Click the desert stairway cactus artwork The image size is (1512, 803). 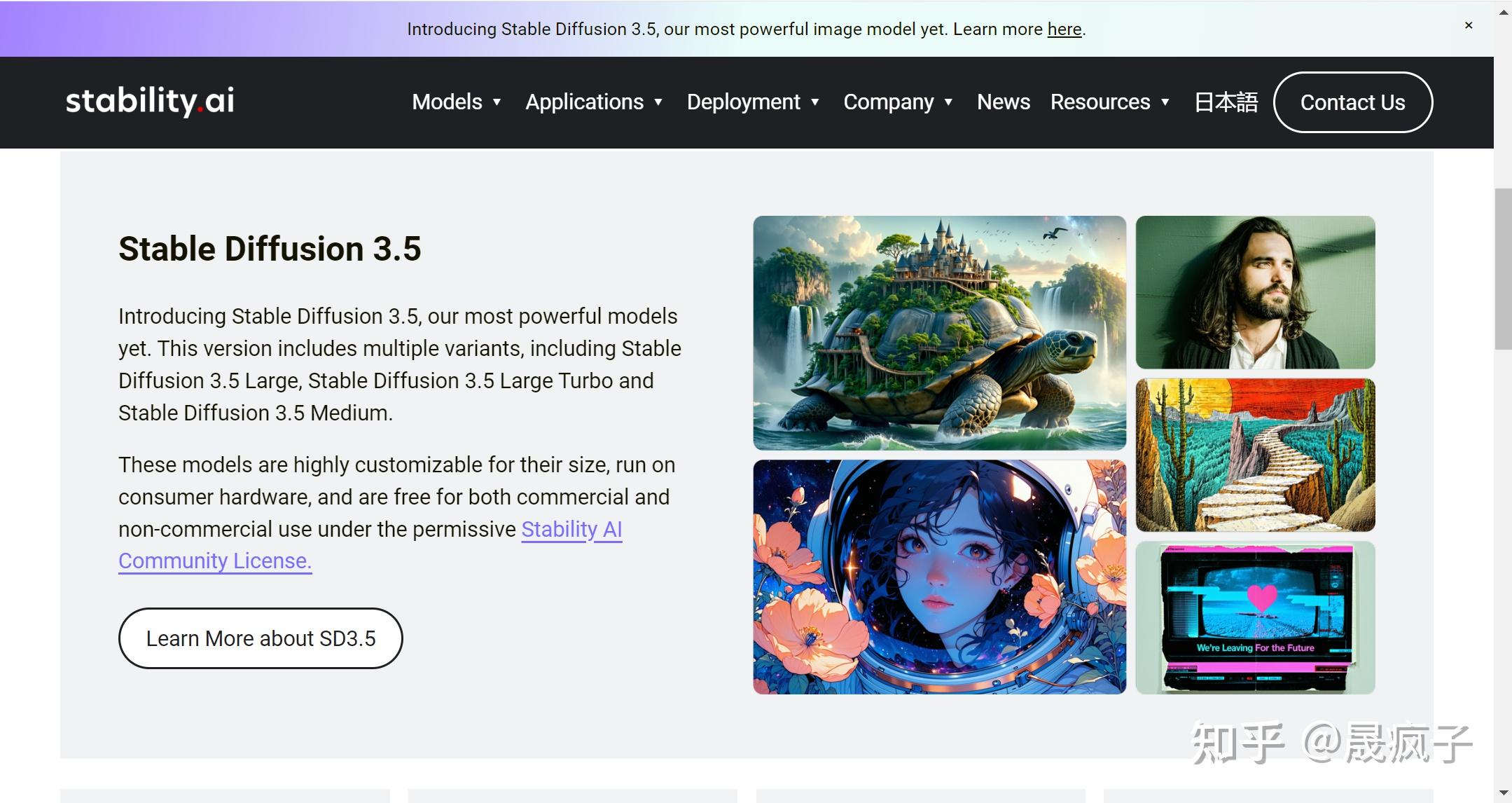pyautogui.click(x=1255, y=455)
